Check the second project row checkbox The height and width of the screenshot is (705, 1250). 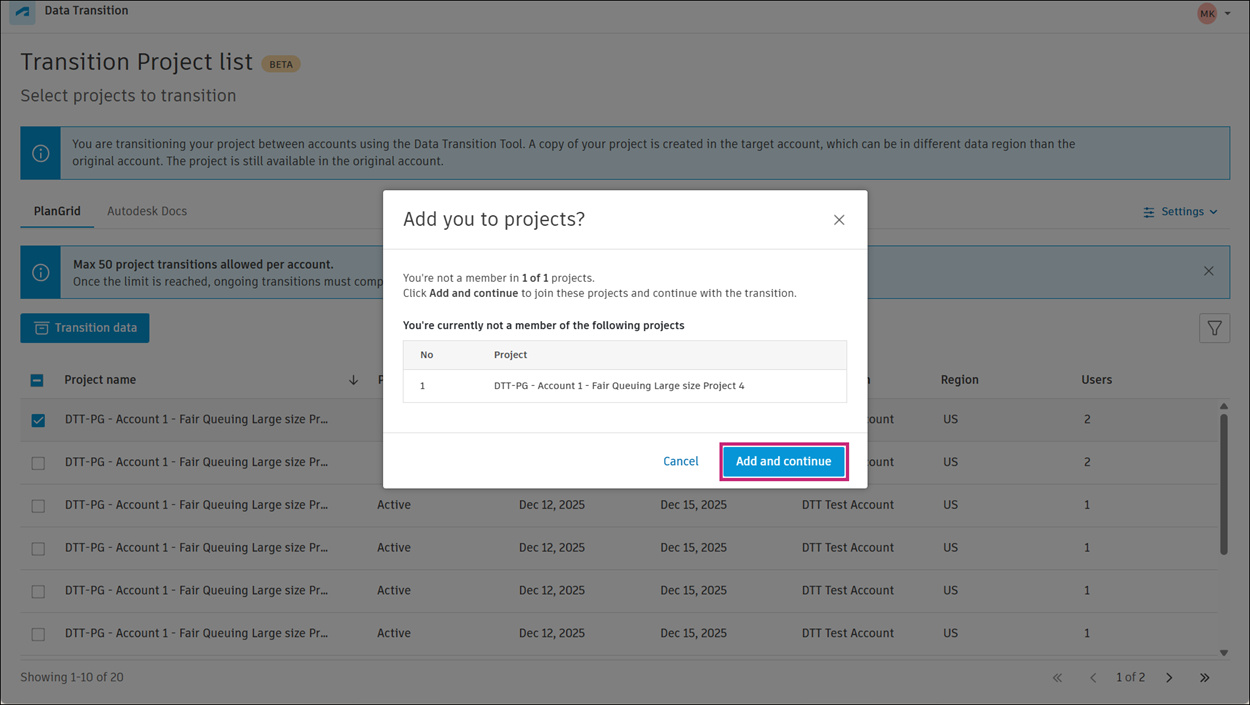click(38, 463)
